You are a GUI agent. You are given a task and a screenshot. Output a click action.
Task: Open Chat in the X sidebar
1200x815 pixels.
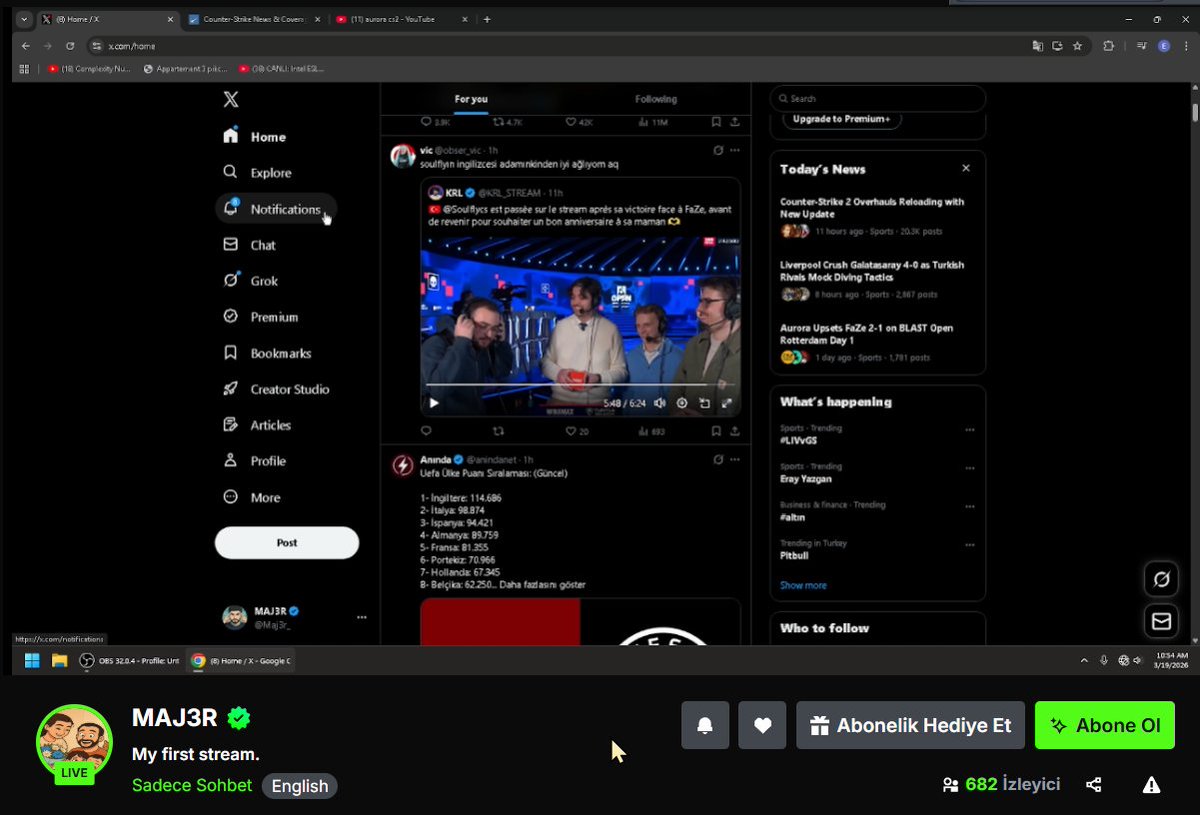pos(250,245)
